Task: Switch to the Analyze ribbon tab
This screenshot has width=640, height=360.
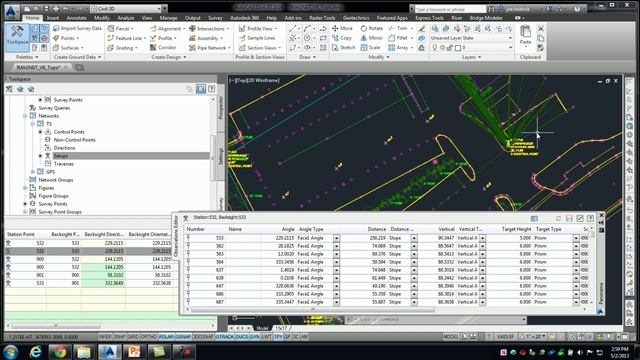Action: pos(126,18)
